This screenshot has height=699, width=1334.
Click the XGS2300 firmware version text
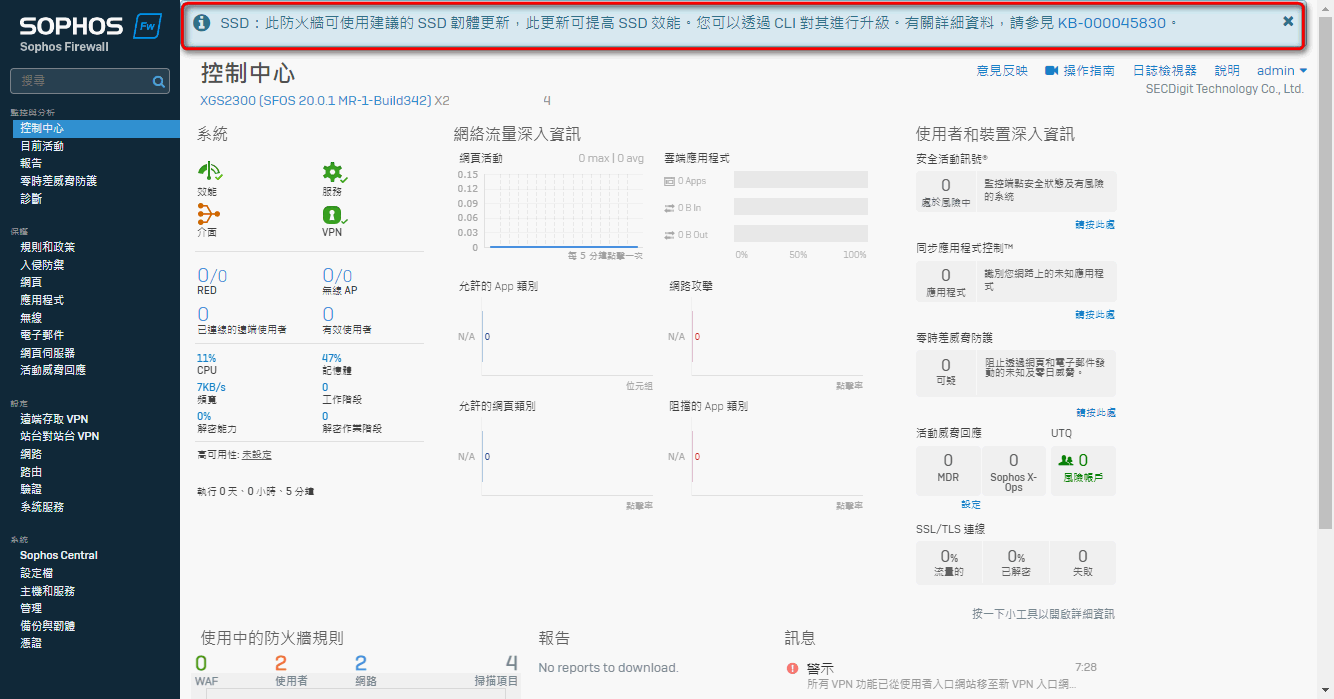[x=316, y=101]
